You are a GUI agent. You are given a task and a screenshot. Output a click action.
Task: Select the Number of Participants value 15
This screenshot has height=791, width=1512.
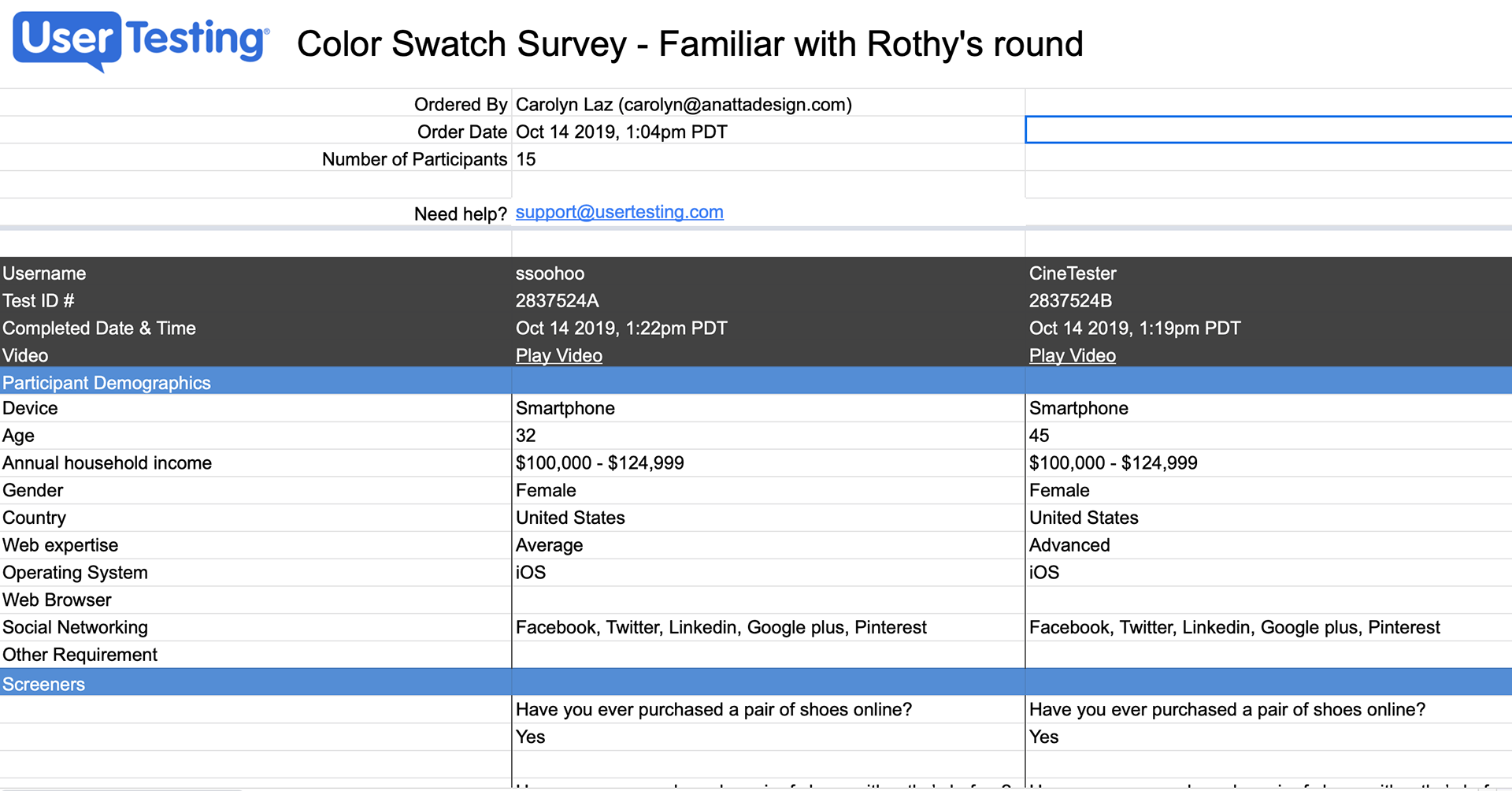tap(525, 159)
